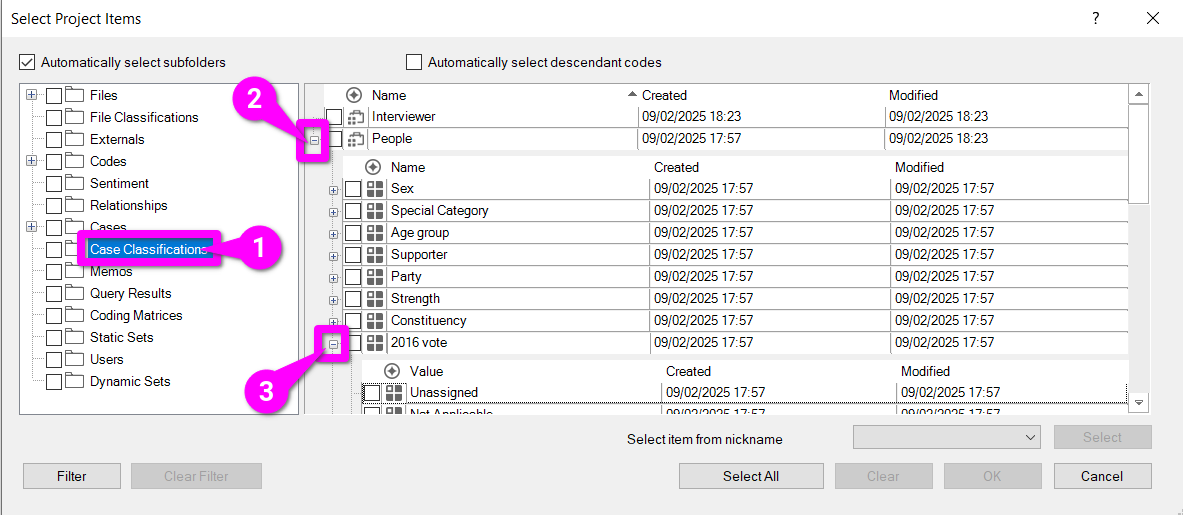Click the People classification icon

click(x=356, y=139)
